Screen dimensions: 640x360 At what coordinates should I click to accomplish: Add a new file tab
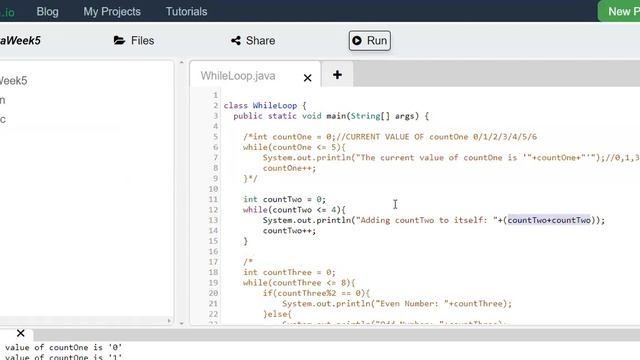pos(337,75)
